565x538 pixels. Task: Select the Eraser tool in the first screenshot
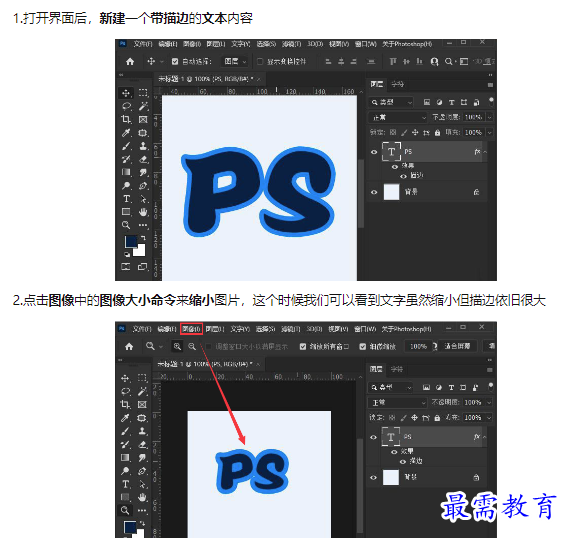coord(143,159)
